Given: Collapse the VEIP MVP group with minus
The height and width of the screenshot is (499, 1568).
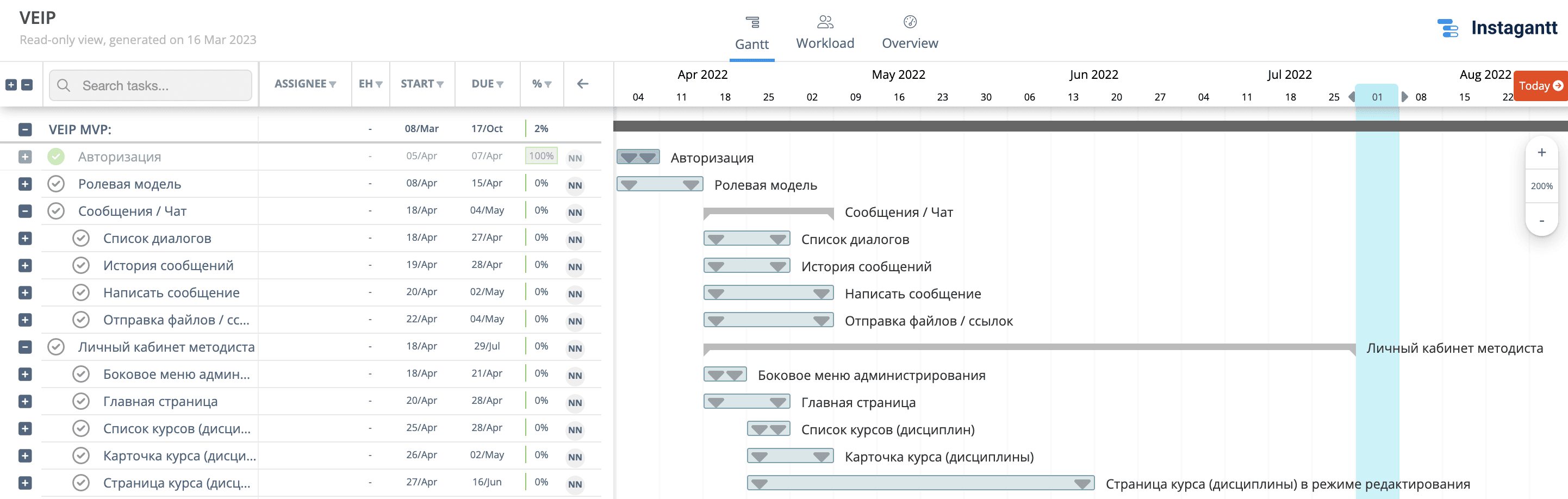Looking at the screenshot, I should [x=24, y=129].
